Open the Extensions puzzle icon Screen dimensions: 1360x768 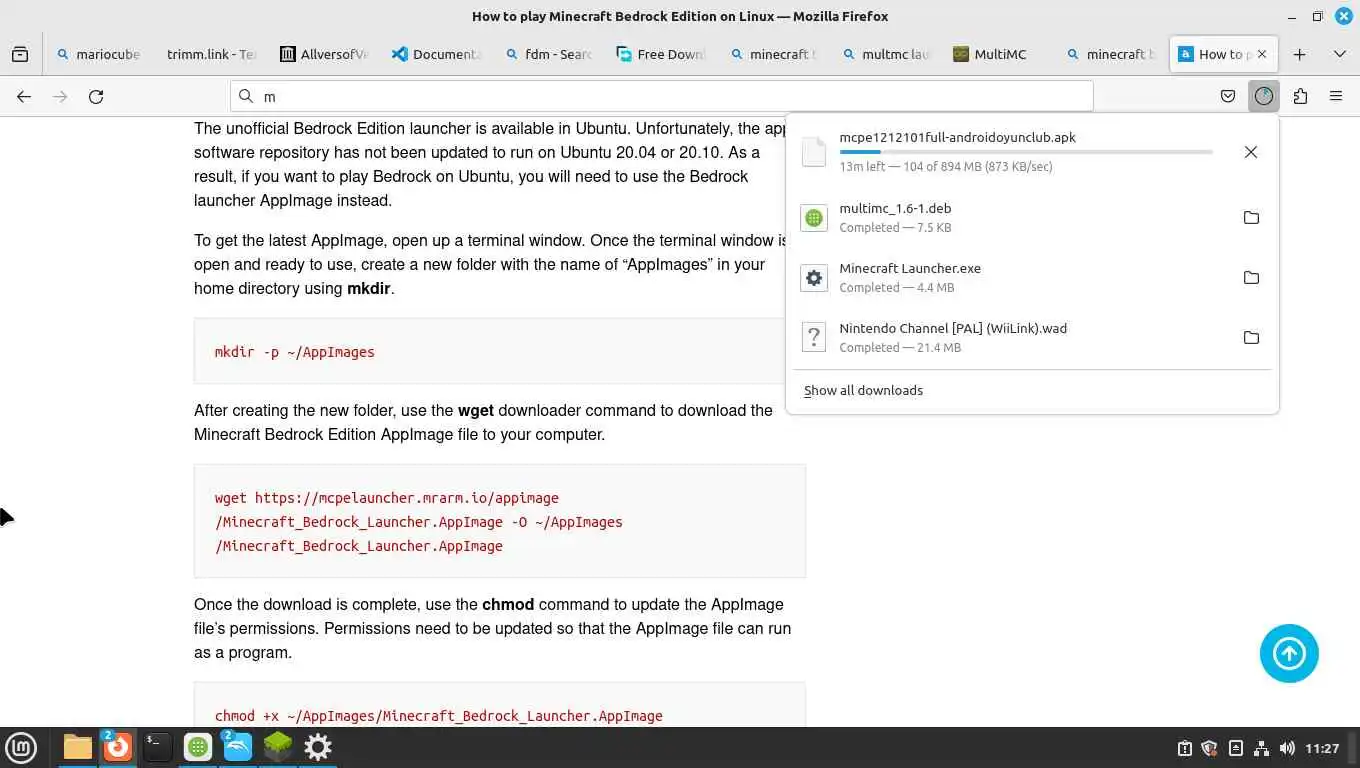coord(1300,96)
